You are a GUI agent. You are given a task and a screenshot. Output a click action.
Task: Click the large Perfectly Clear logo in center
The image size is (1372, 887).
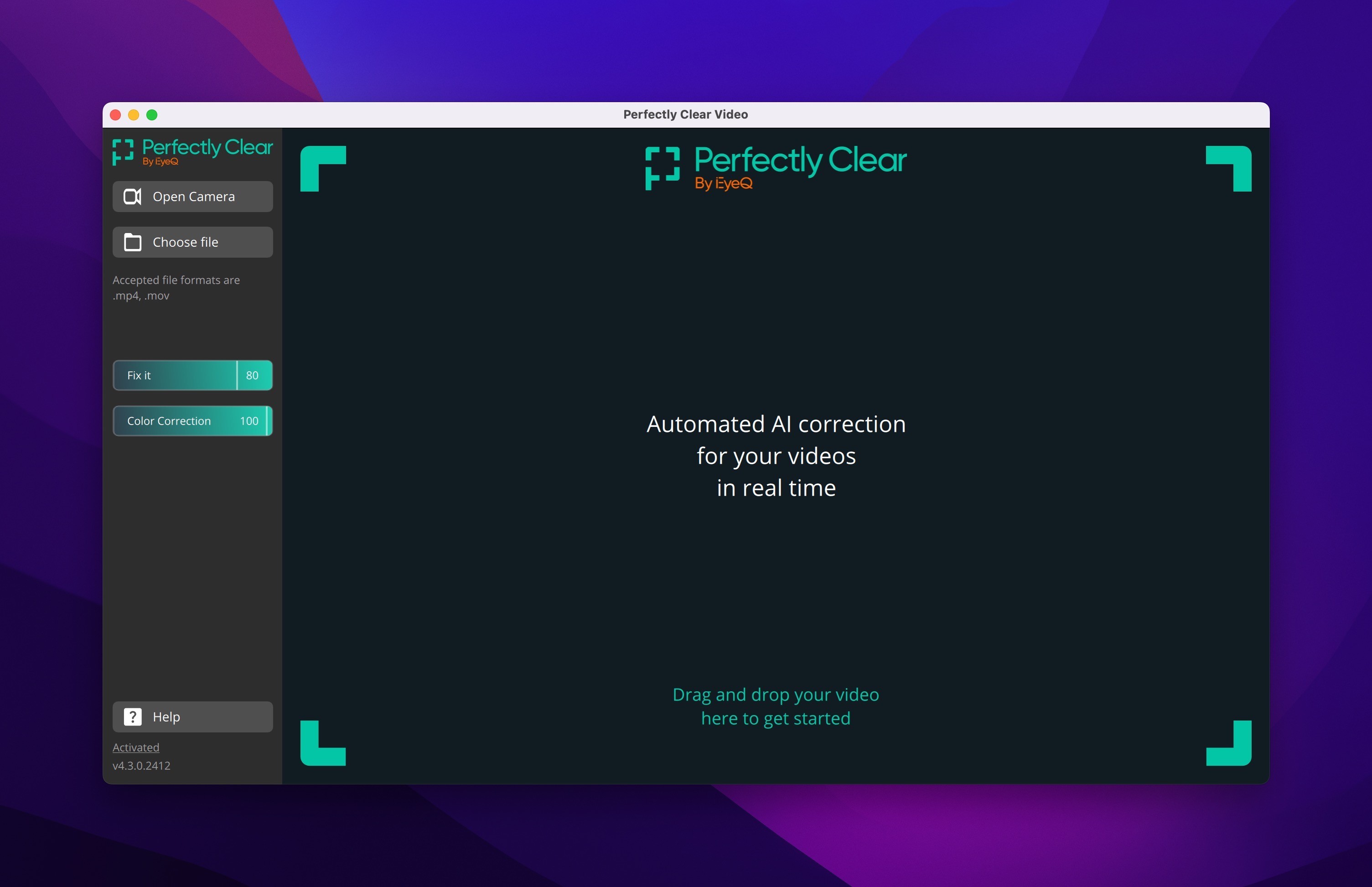[x=776, y=167]
